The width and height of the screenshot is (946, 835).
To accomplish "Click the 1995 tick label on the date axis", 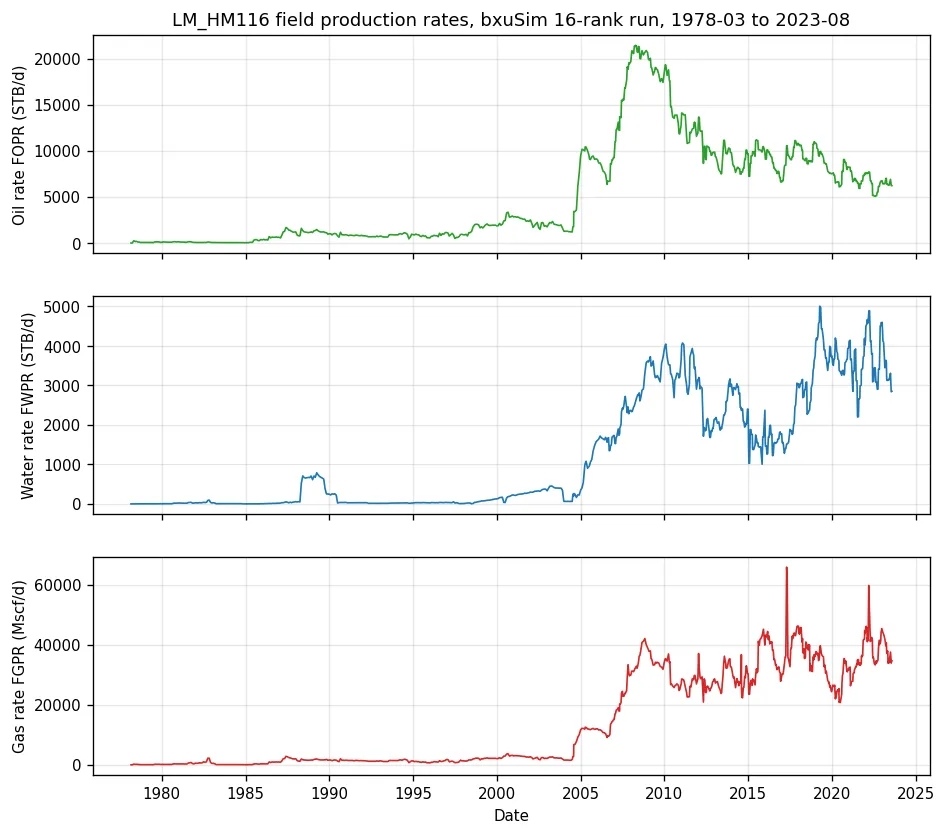I will click(x=413, y=793).
